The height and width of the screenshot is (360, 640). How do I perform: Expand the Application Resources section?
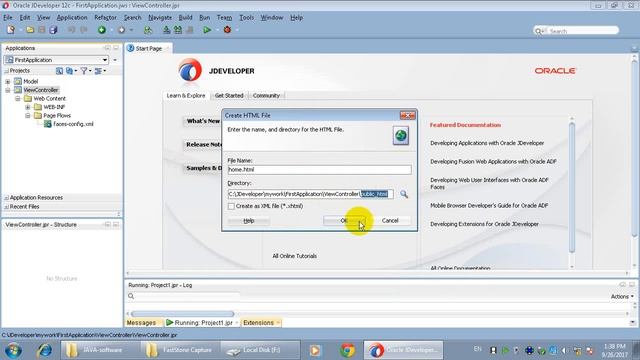point(6,198)
